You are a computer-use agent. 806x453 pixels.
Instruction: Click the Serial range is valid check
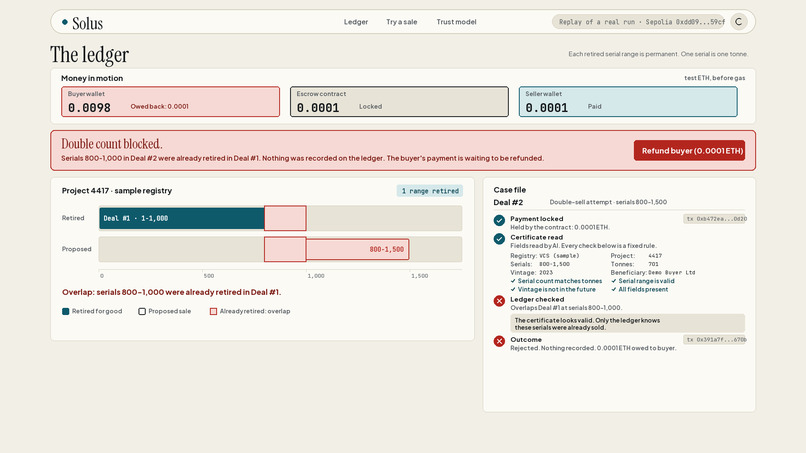tap(643, 281)
